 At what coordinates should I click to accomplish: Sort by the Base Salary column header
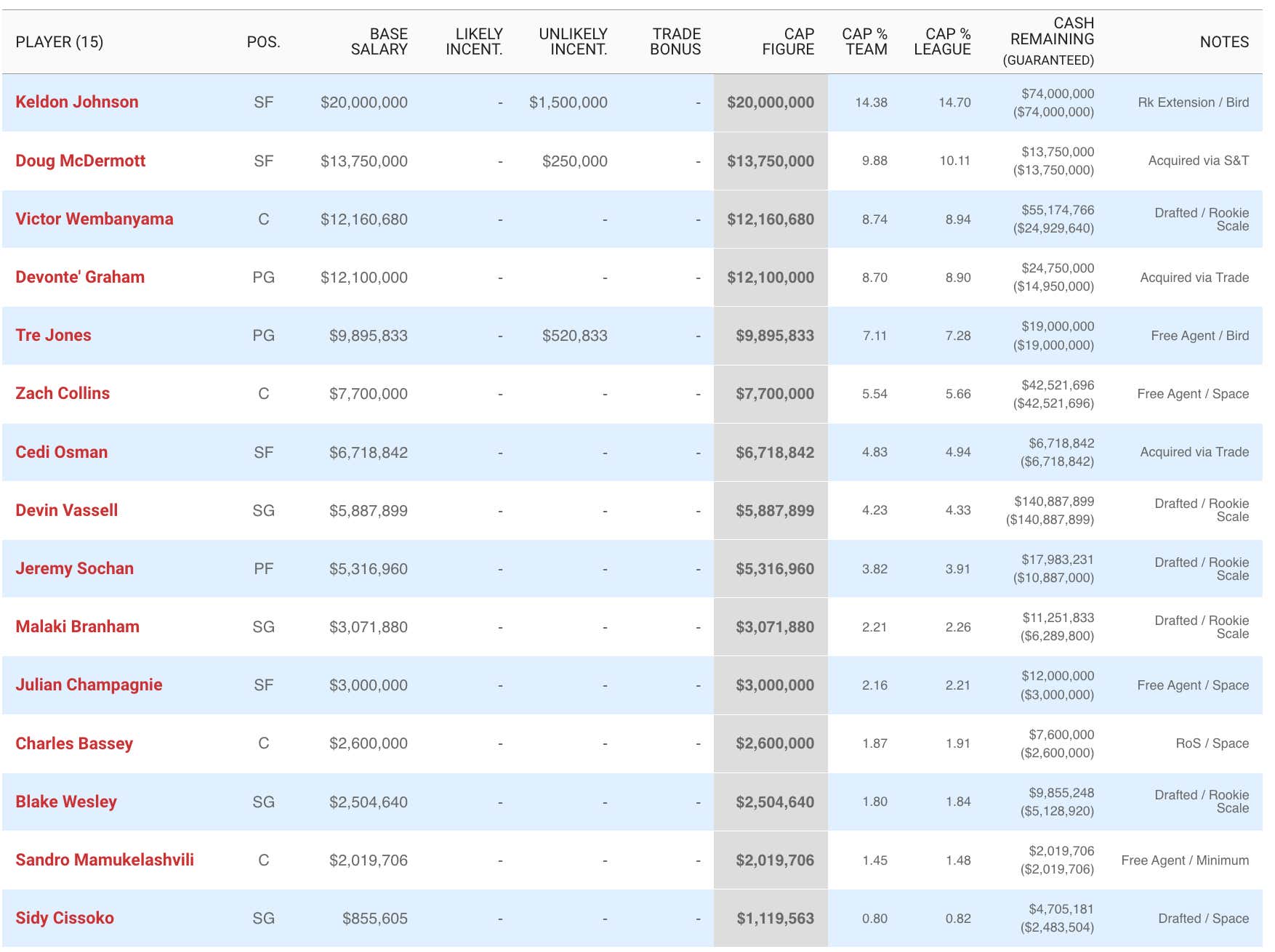pos(379,41)
